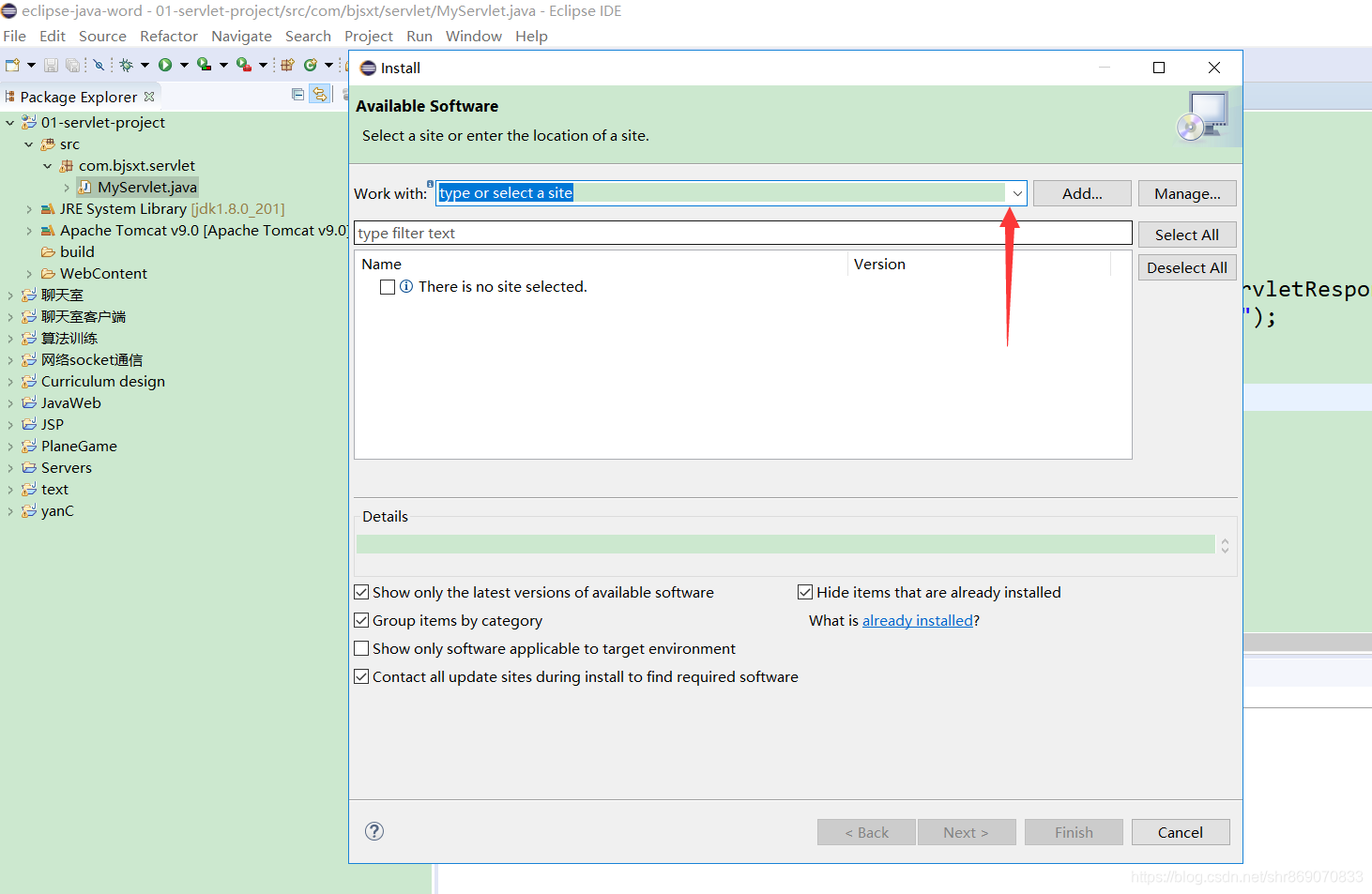Select MyServlet.java file in tree

pos(147,188)
